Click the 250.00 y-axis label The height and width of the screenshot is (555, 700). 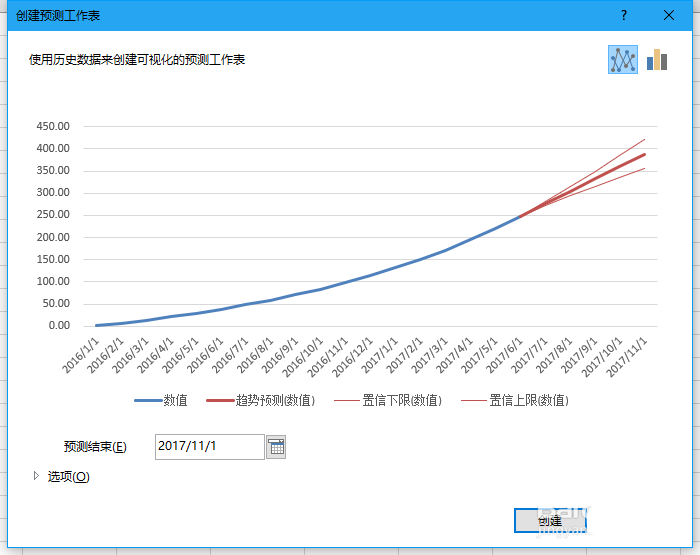click(53, 215)
